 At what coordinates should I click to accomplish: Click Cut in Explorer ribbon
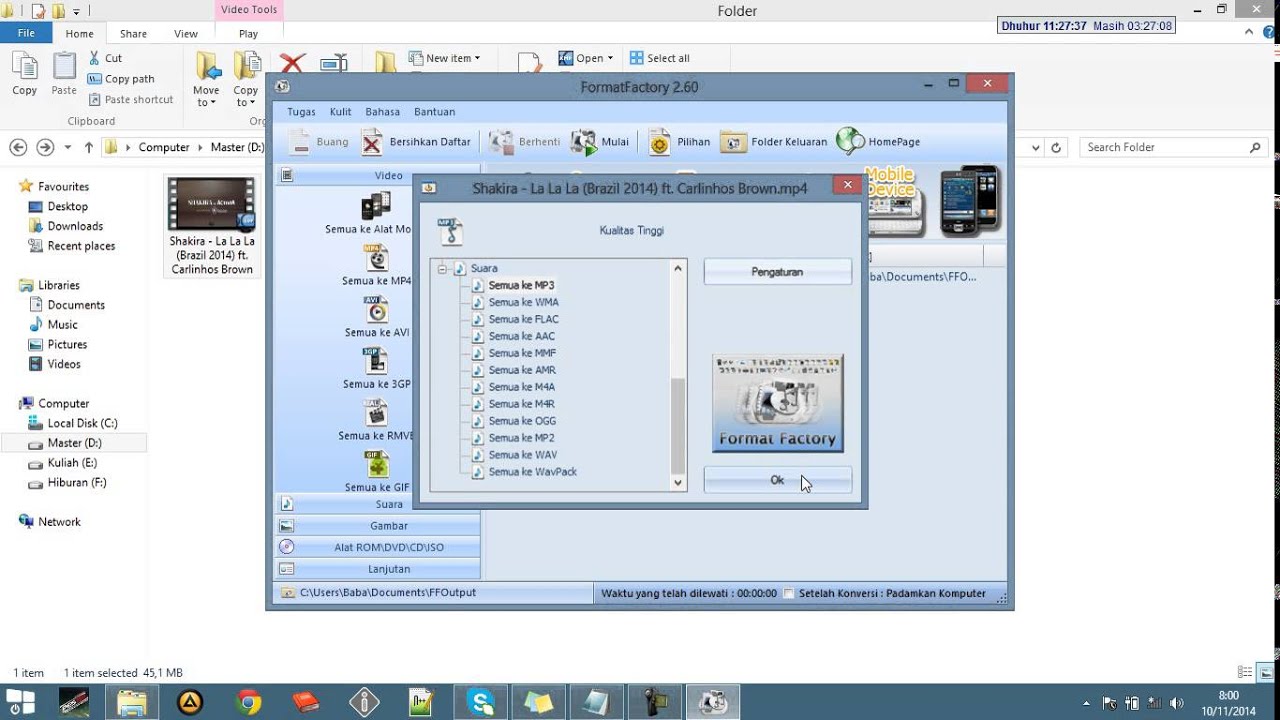(105, 58)
